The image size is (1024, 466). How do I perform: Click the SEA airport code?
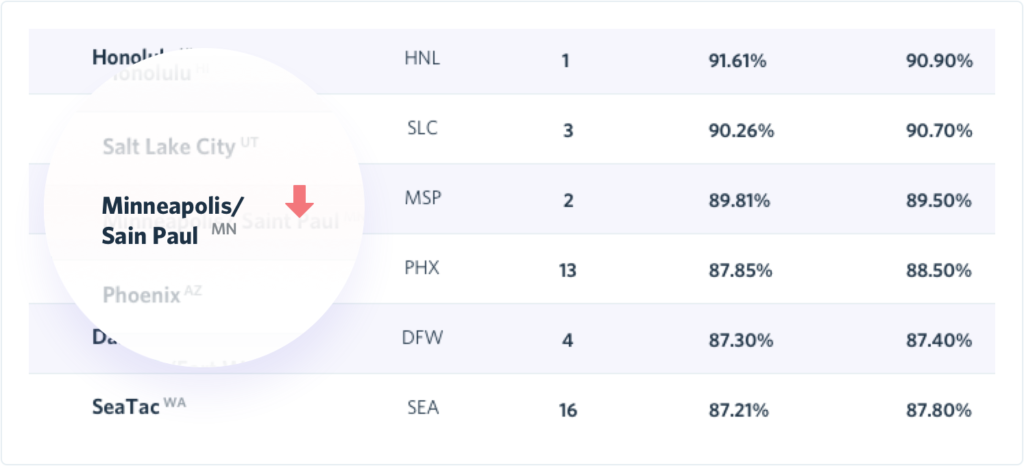pos(423,409)
